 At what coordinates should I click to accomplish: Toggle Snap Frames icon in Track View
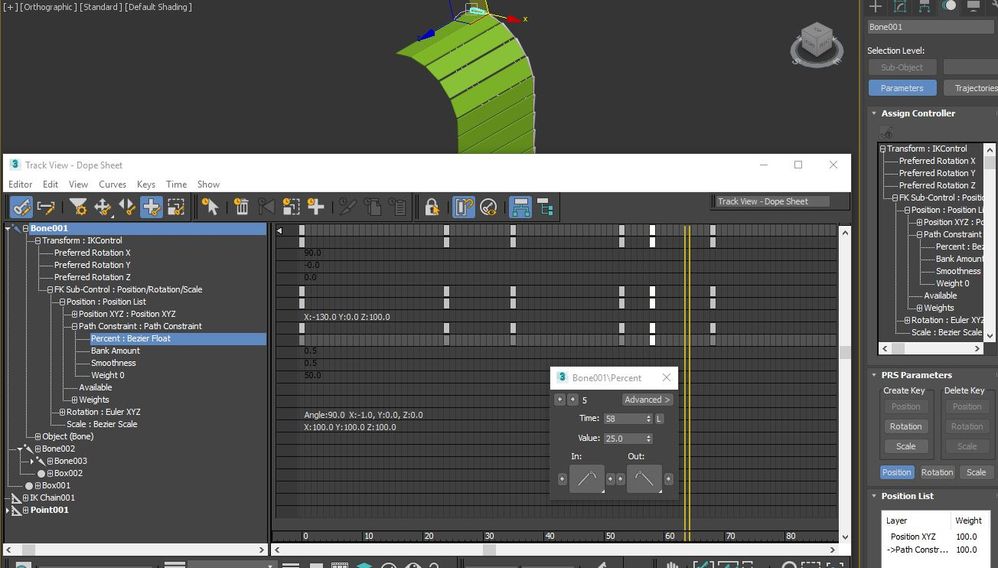click(463, 207)
